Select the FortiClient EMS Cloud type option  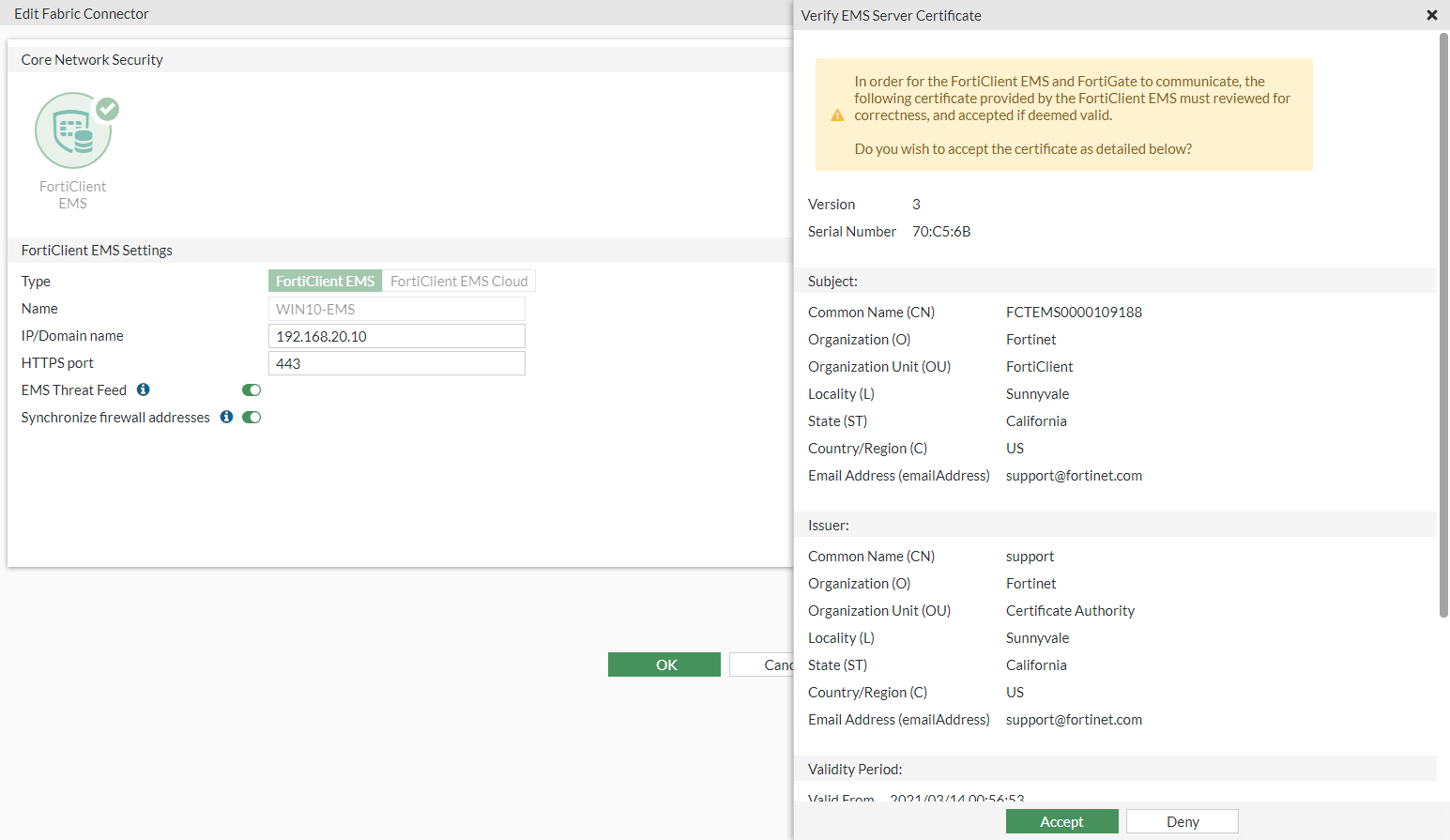[459, 282]
